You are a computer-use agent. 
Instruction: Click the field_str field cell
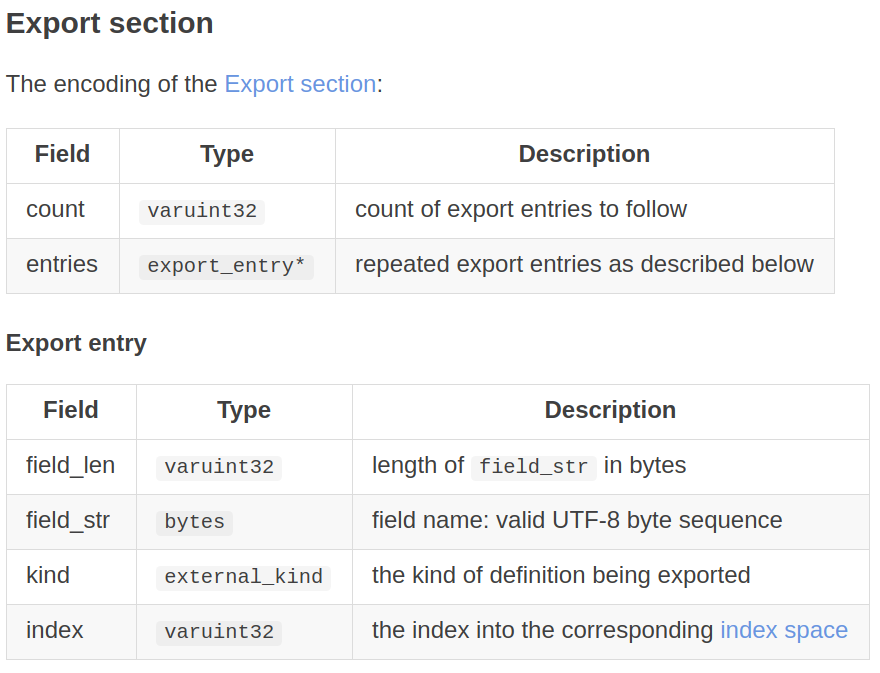68,520
